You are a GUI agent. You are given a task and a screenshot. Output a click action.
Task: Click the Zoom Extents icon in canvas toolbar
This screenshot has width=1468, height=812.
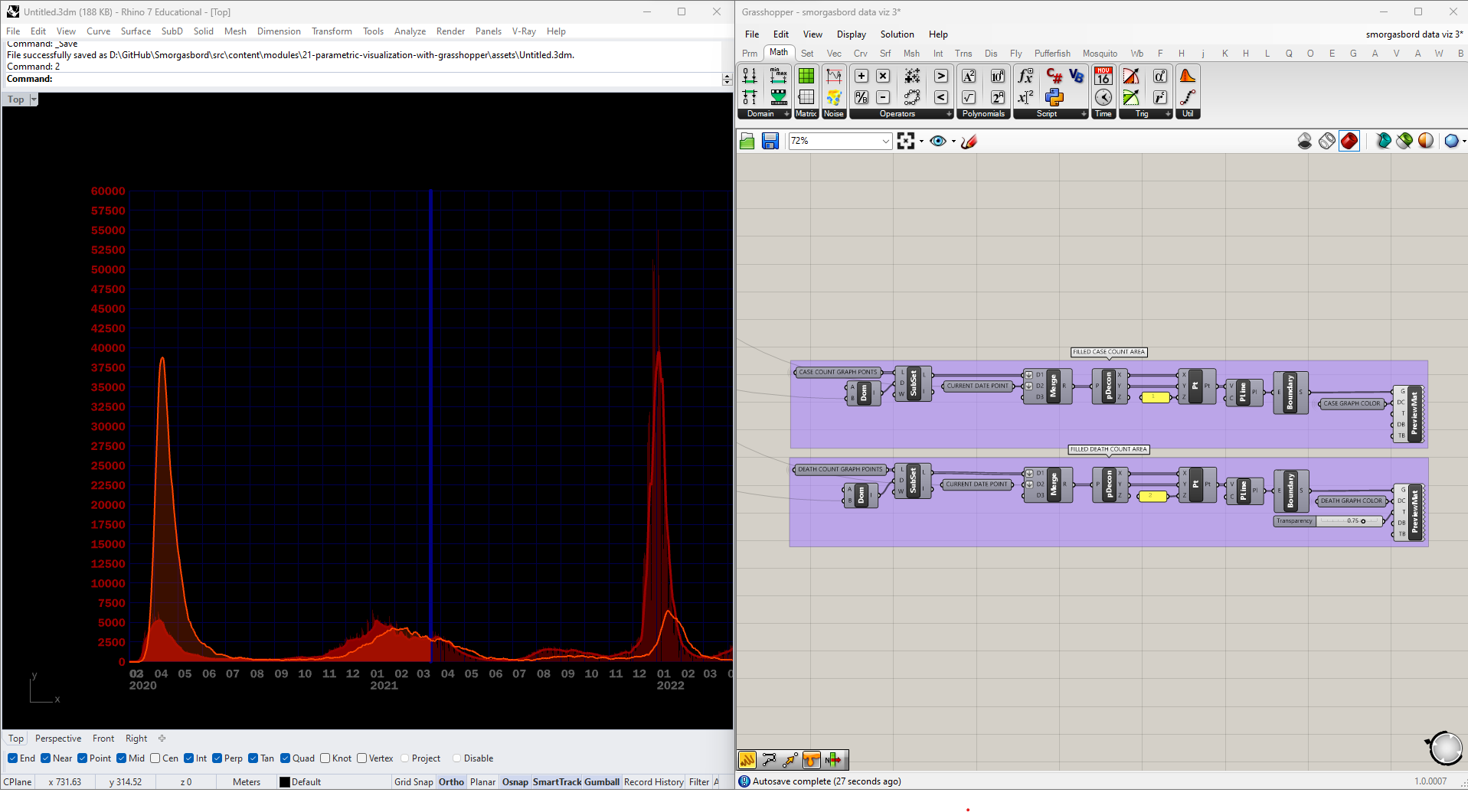click(906, 141)
